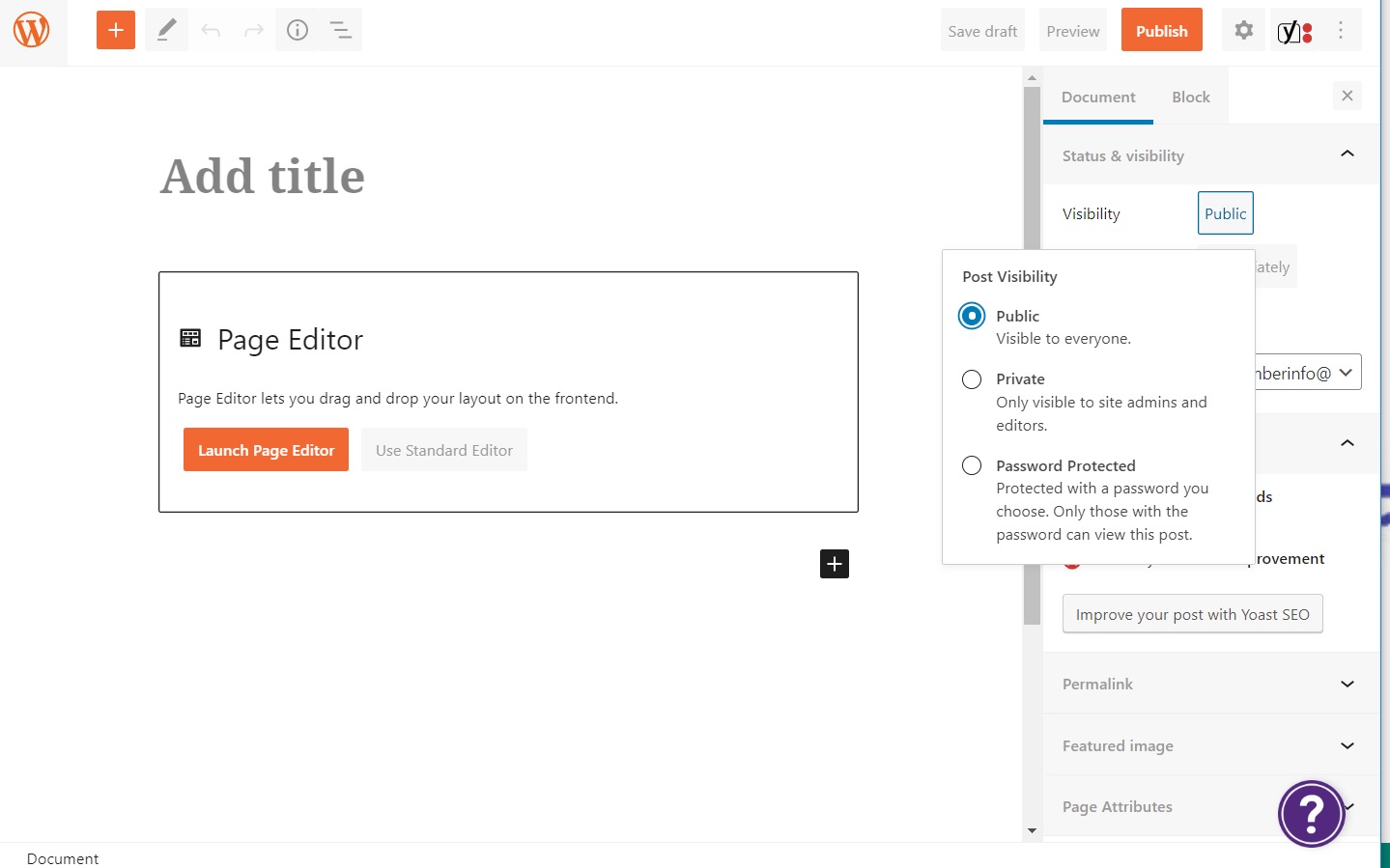Collapse the Yoast panel chevron below the author dropdown
Screen dimensions: 1390x868
1347,443
